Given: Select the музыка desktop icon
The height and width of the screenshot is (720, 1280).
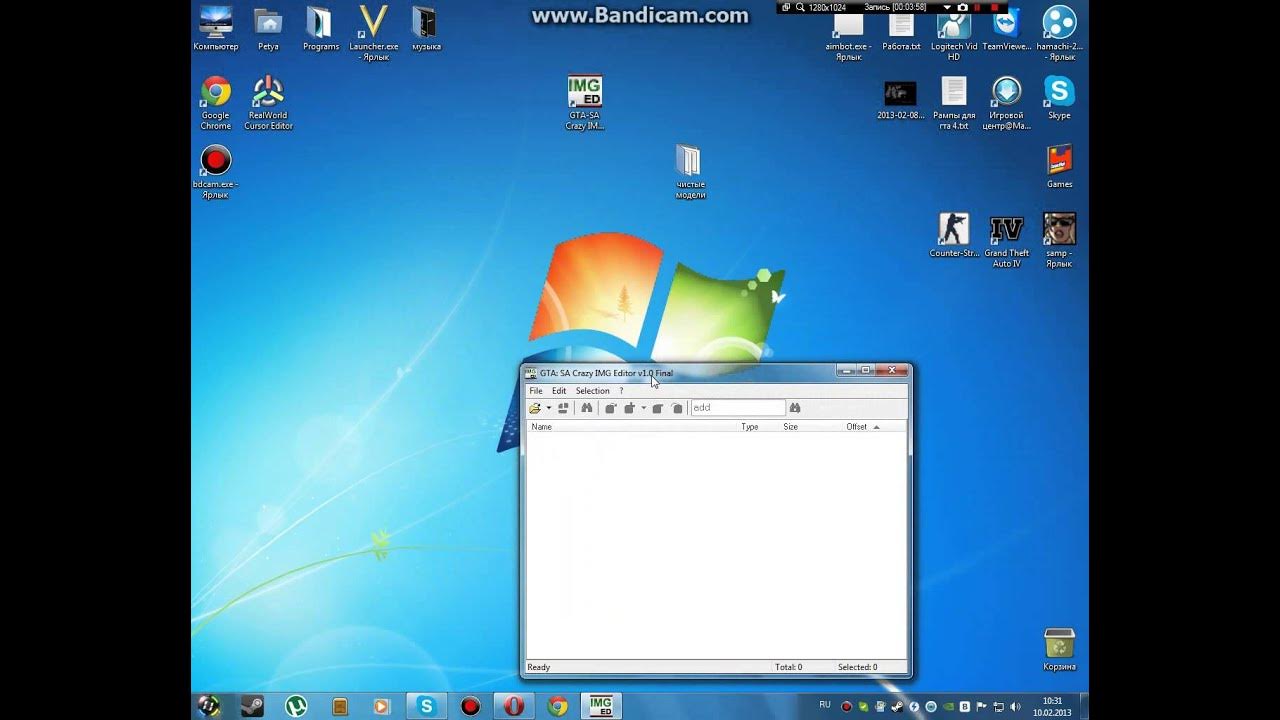Looking at the screenshot, I should point(426,29).
